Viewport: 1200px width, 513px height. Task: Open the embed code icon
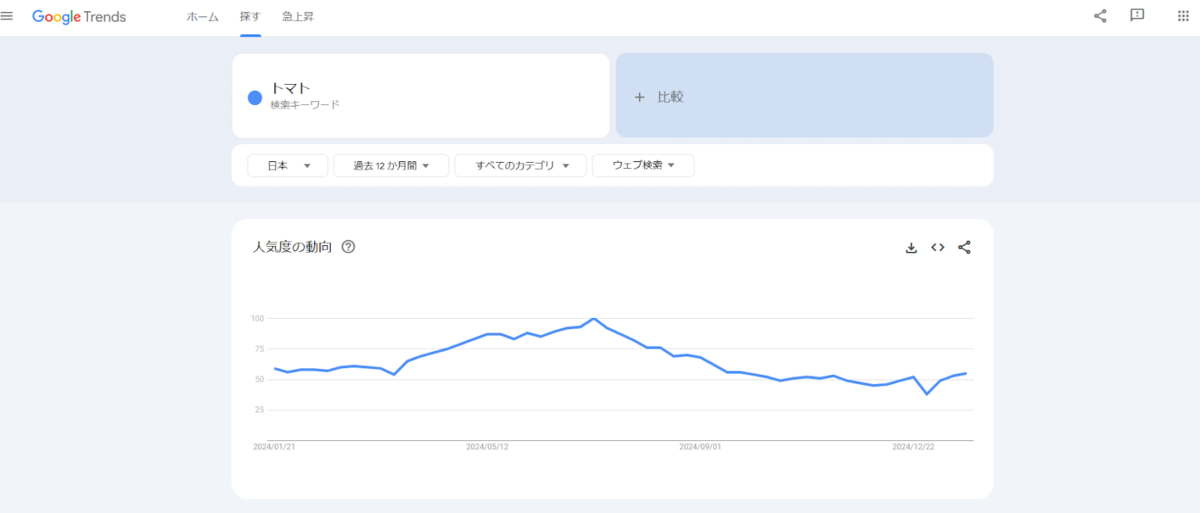(x=938, y=248)
